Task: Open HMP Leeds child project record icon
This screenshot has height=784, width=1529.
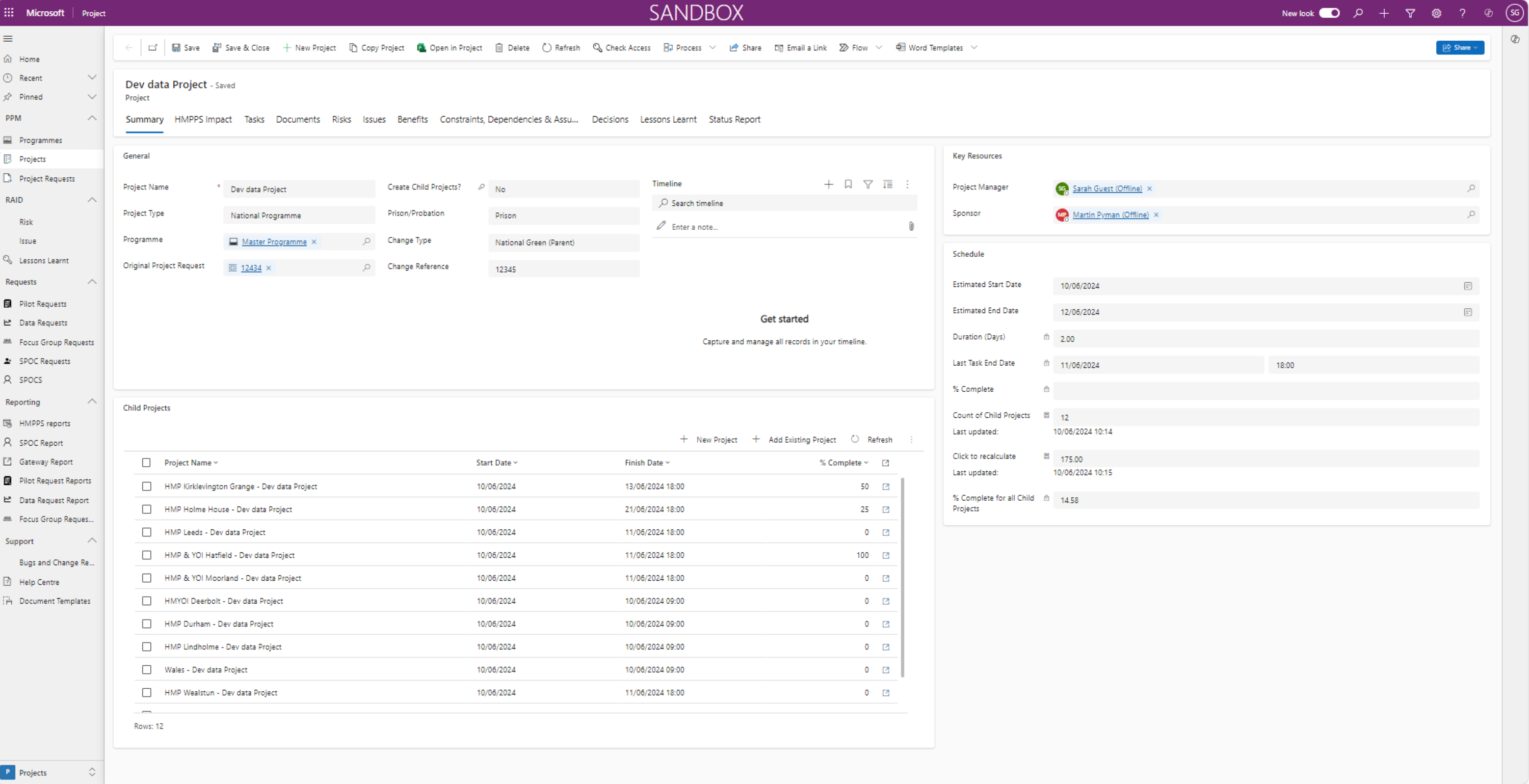Action: [886, 532]
